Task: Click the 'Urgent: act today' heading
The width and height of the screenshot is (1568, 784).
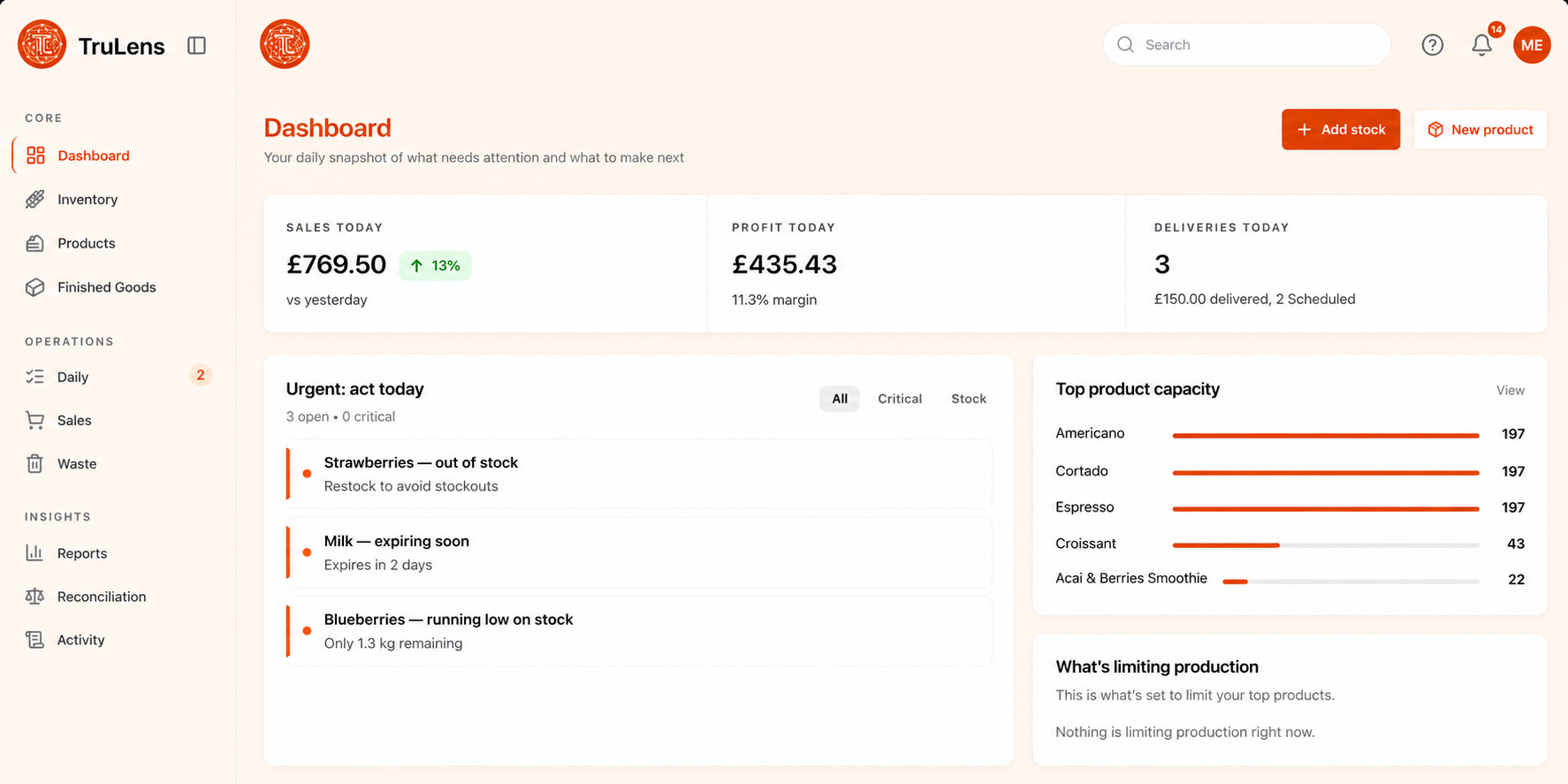Action: 354,389
